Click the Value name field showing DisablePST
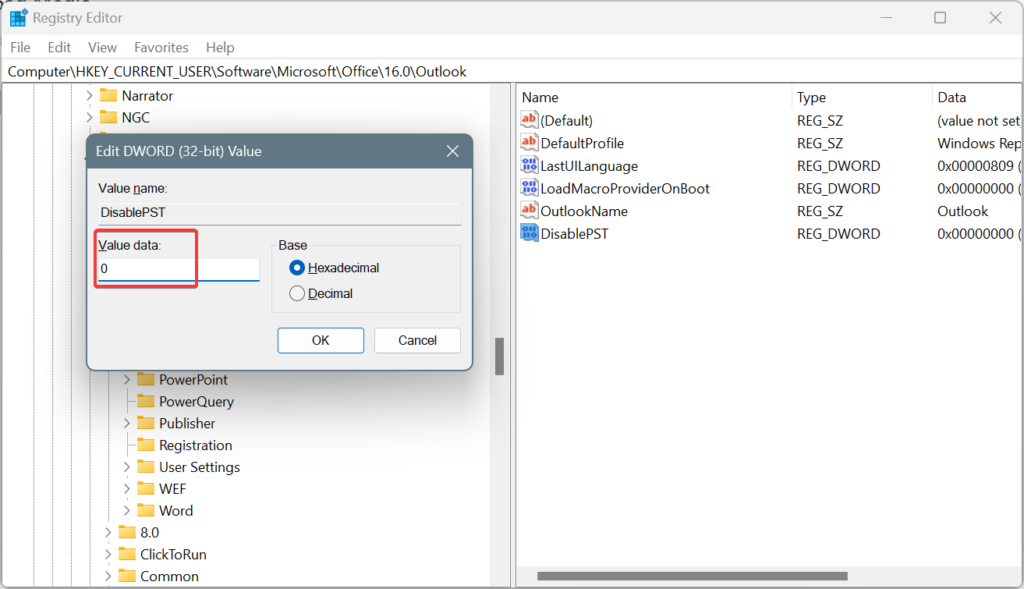This screenshot has height=589, width=1024. coord(280,213)
